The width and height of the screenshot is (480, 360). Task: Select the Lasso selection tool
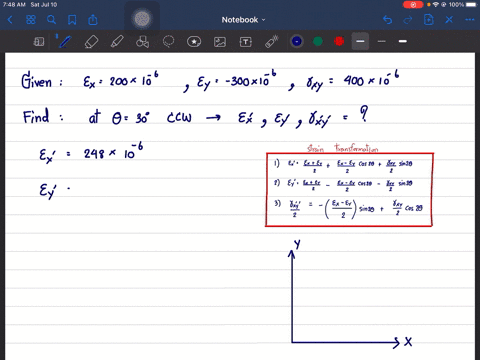point(168,42)
